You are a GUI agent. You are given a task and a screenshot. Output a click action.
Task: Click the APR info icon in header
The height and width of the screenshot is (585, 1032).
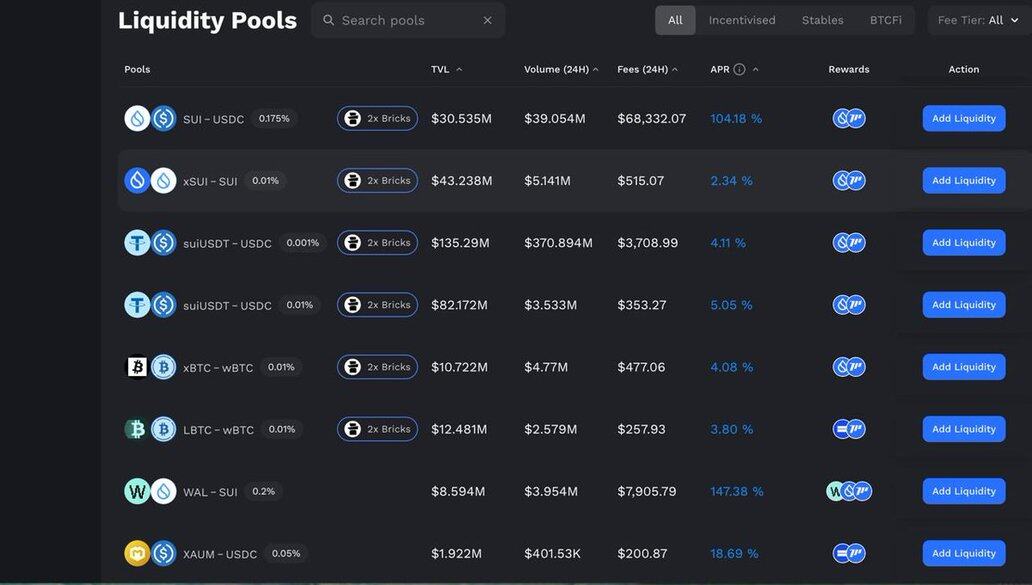click(739, 69)
